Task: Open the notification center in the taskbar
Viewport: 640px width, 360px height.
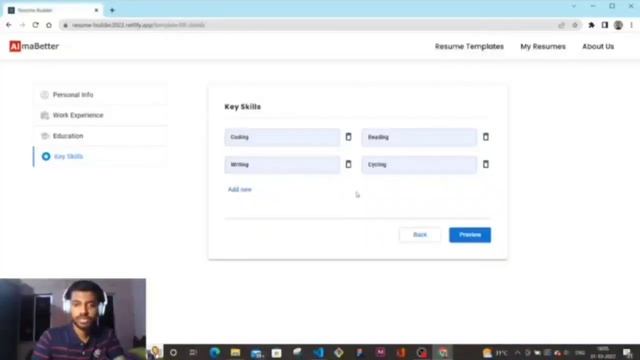Action: click(627, 353)
